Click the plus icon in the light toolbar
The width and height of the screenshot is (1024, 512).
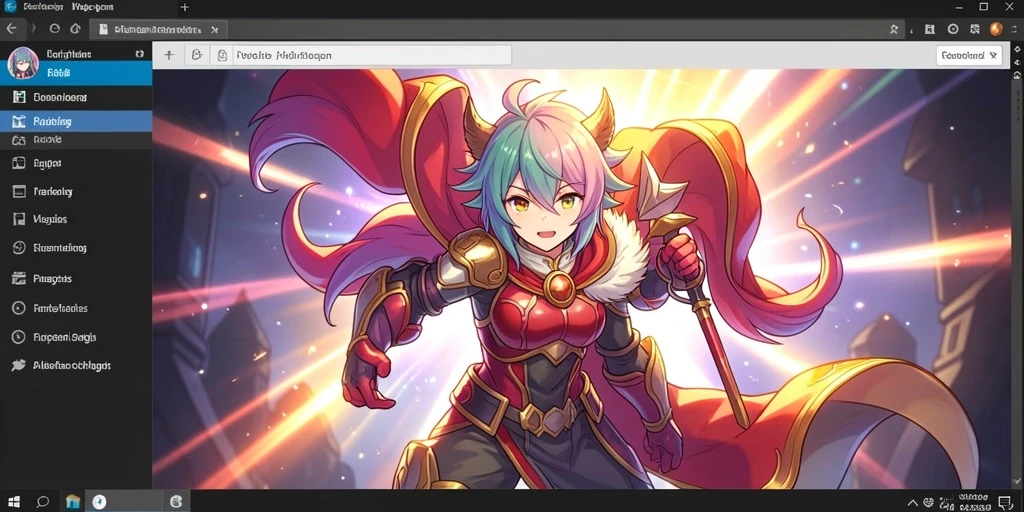[x=168, y=55]
